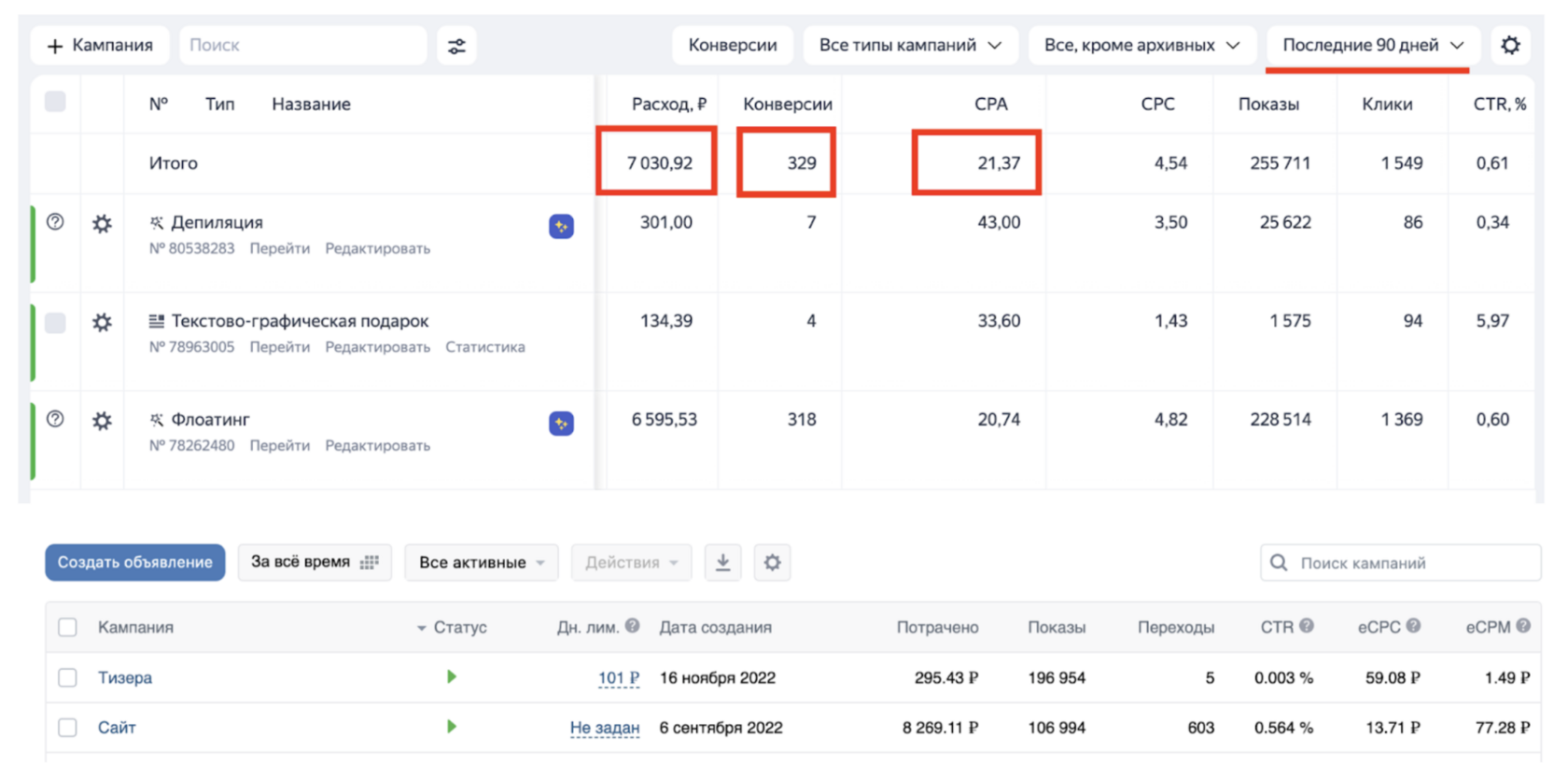Click wizard type icon beside Депиляция

[157, 222]
